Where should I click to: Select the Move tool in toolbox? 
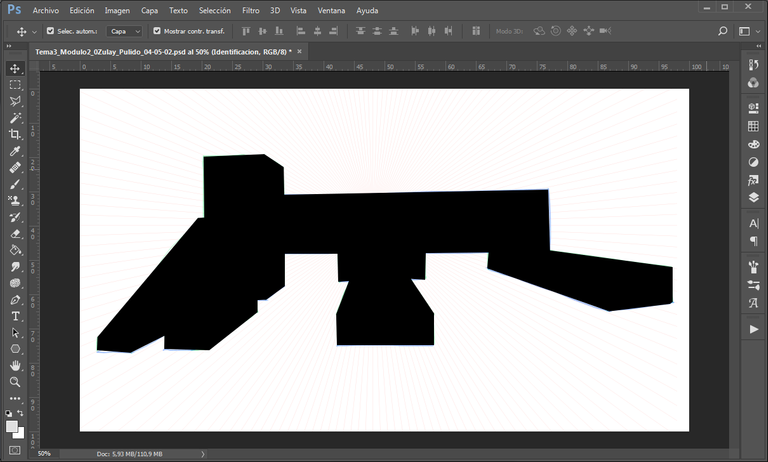pos(15,69)
